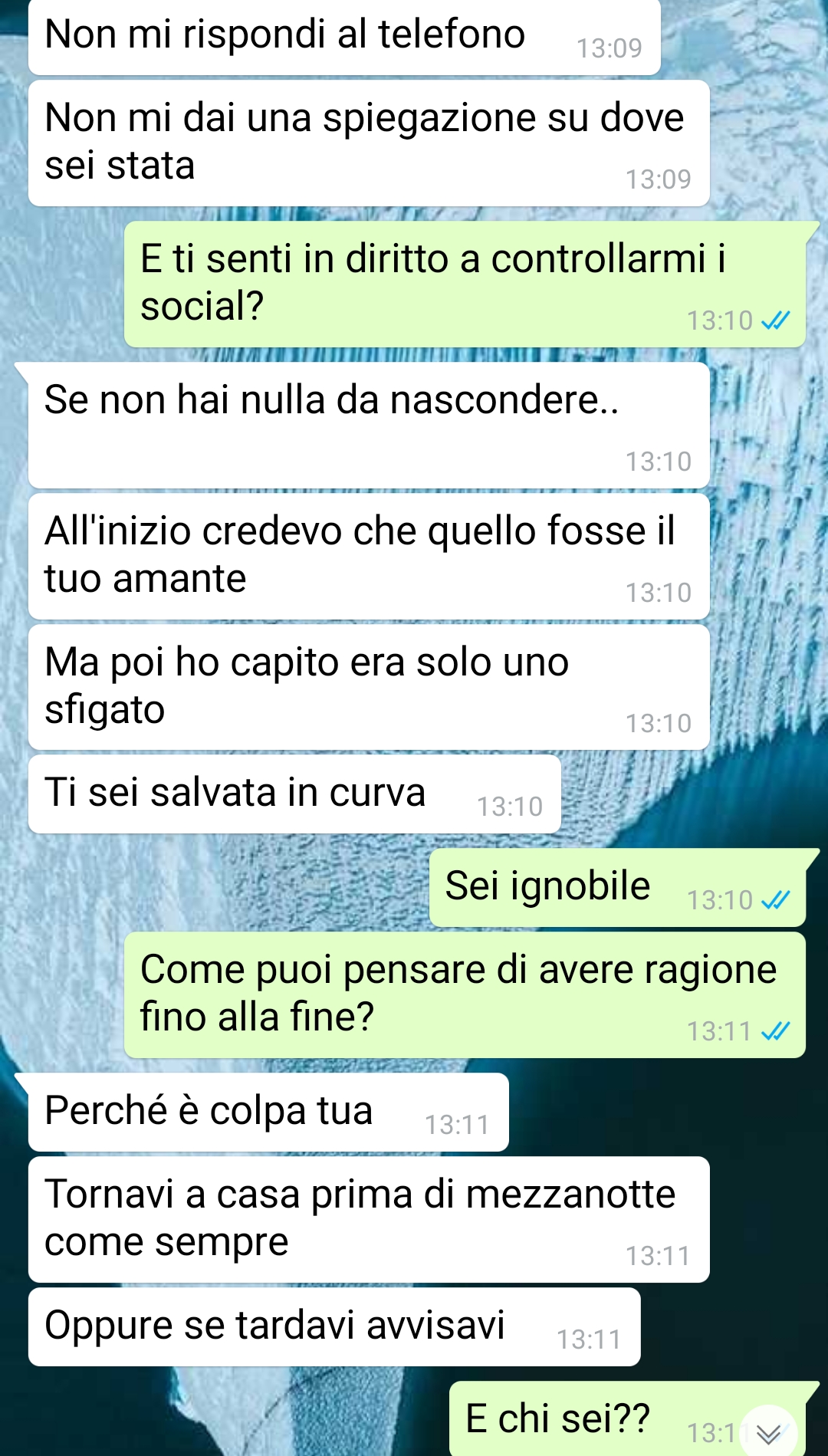
Task: Select 'Tornavi a casa prima di mezzanotte' message
Action: point(369,1219)
